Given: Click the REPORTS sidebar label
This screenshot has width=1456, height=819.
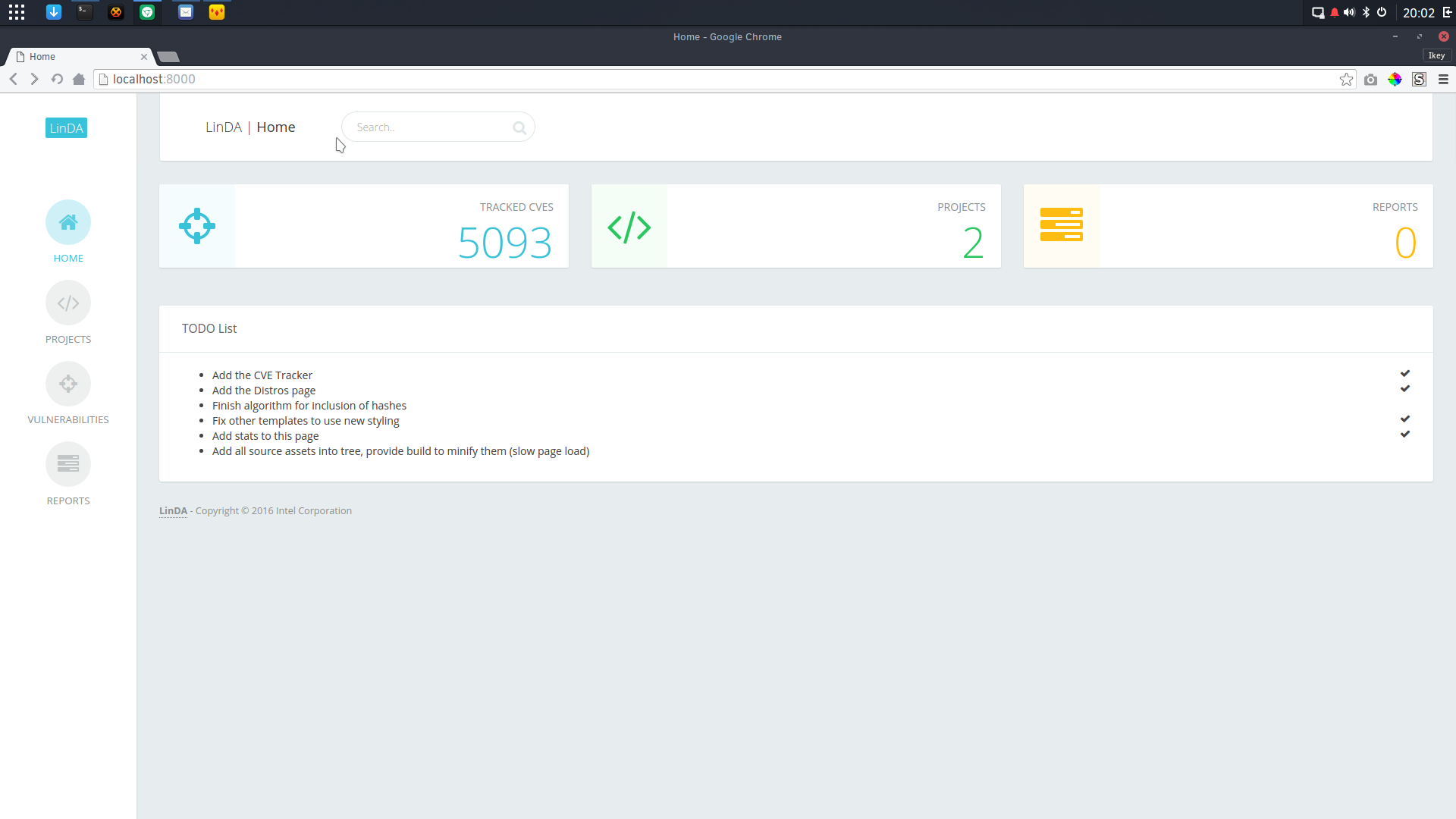Looking at the screenshot, I should 68,500.
